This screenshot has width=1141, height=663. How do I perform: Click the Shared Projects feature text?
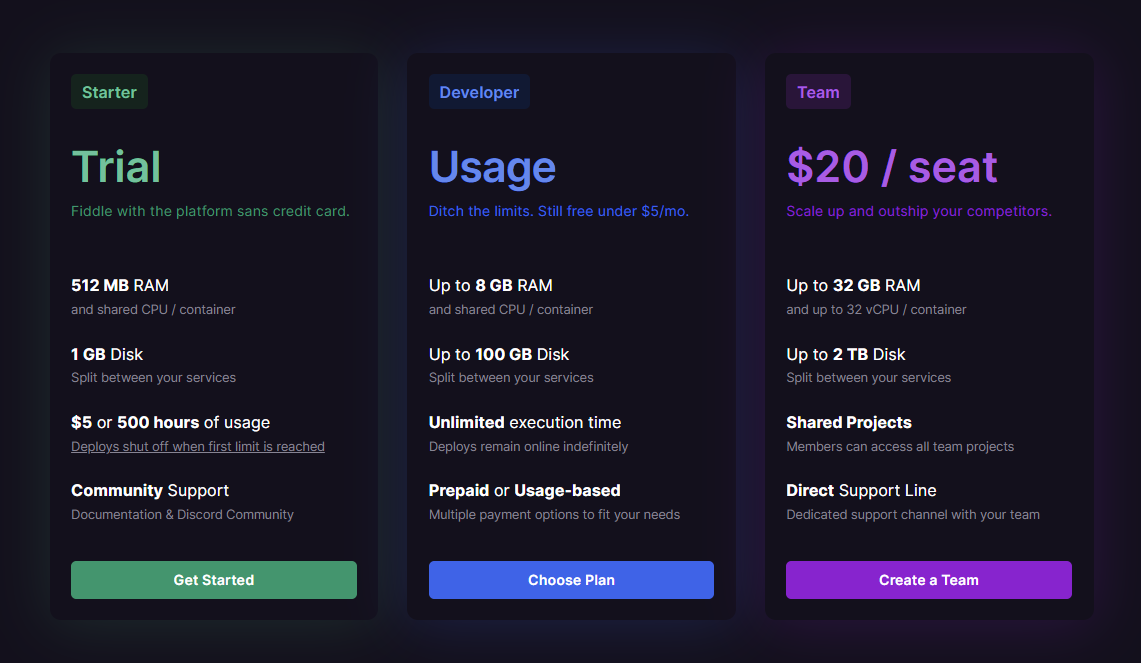tap(848, 423)
